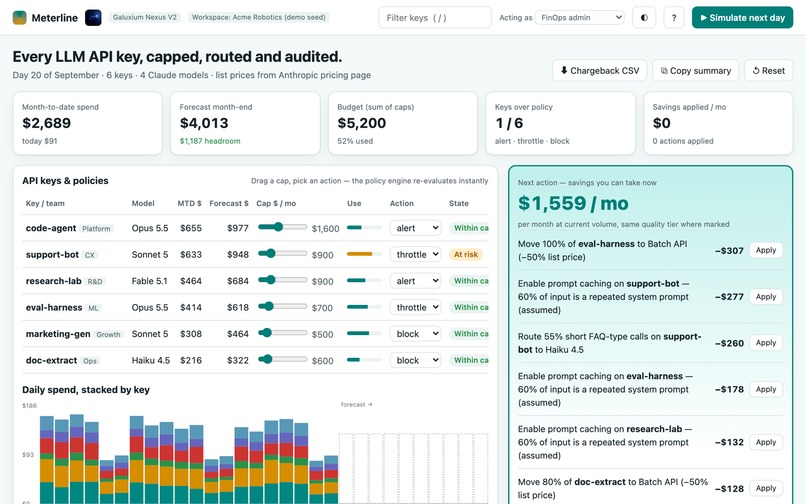
Task: Click the Copy summary button
Action: [695, 70]
